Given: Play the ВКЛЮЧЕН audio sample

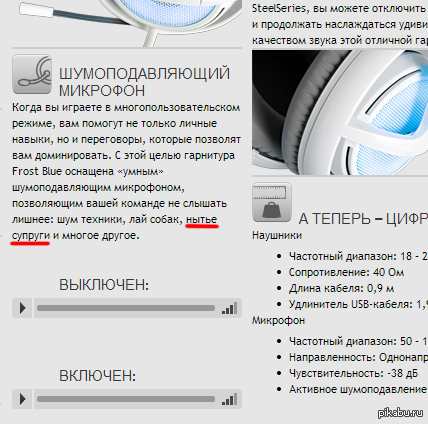Looking at the screenshot, I should [22, 399].
